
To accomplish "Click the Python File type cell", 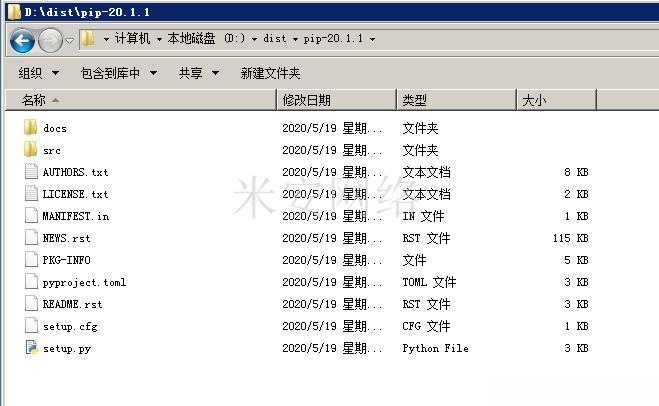I will tap(435, 348).
